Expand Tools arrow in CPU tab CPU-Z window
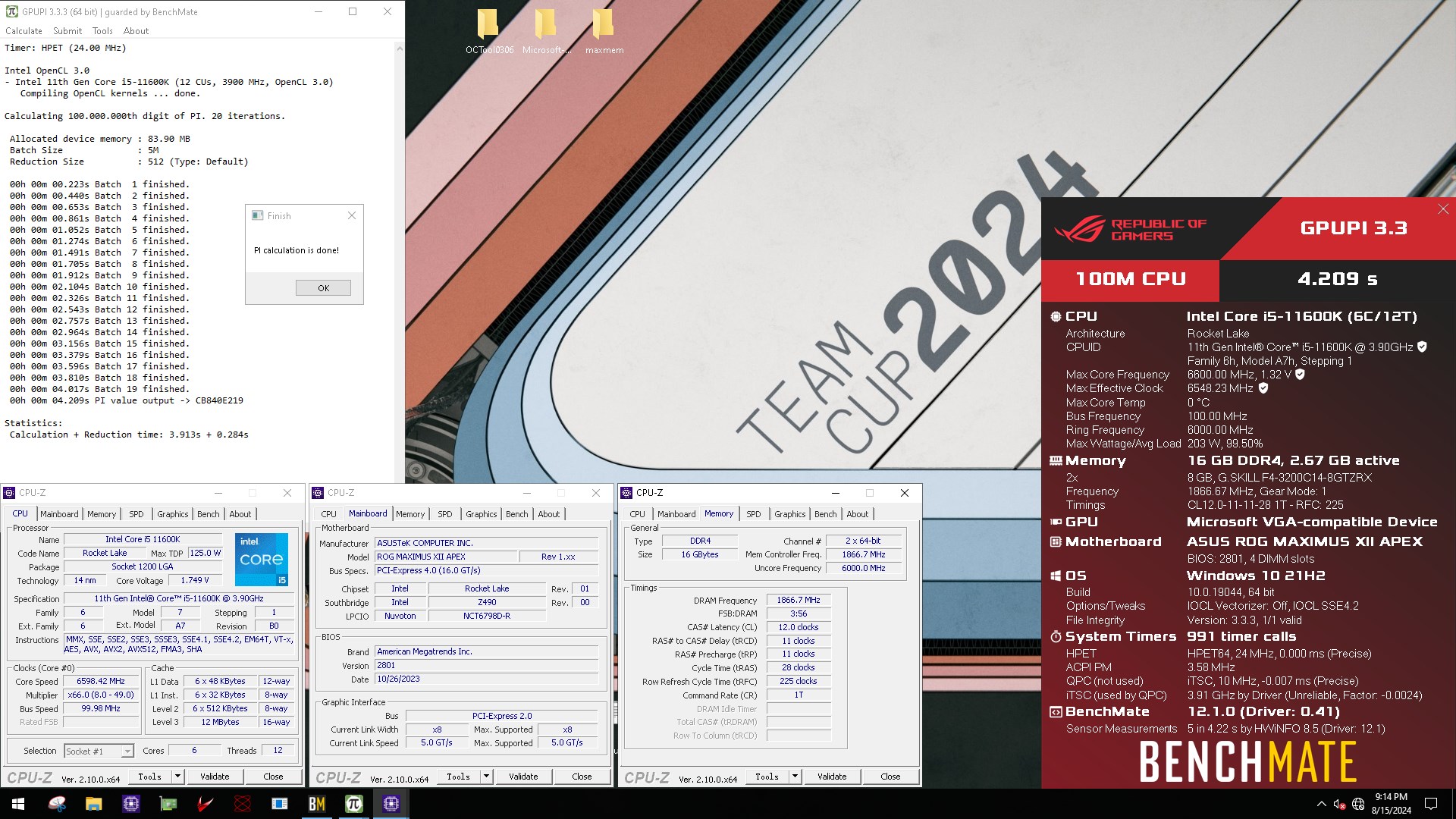Screen dimensions: 1456x819 click(x=177, y=776)
